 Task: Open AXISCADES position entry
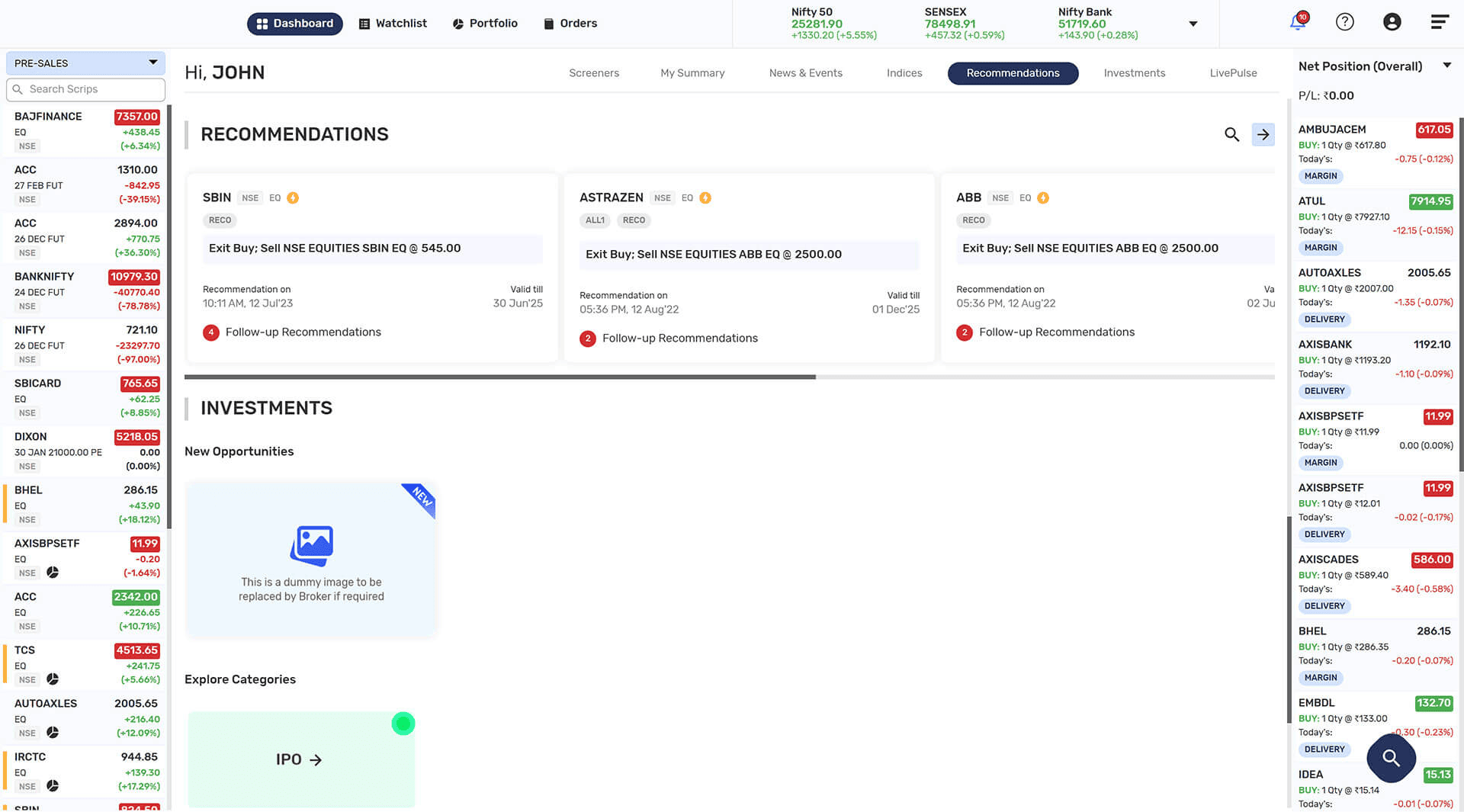point(1376,583)
